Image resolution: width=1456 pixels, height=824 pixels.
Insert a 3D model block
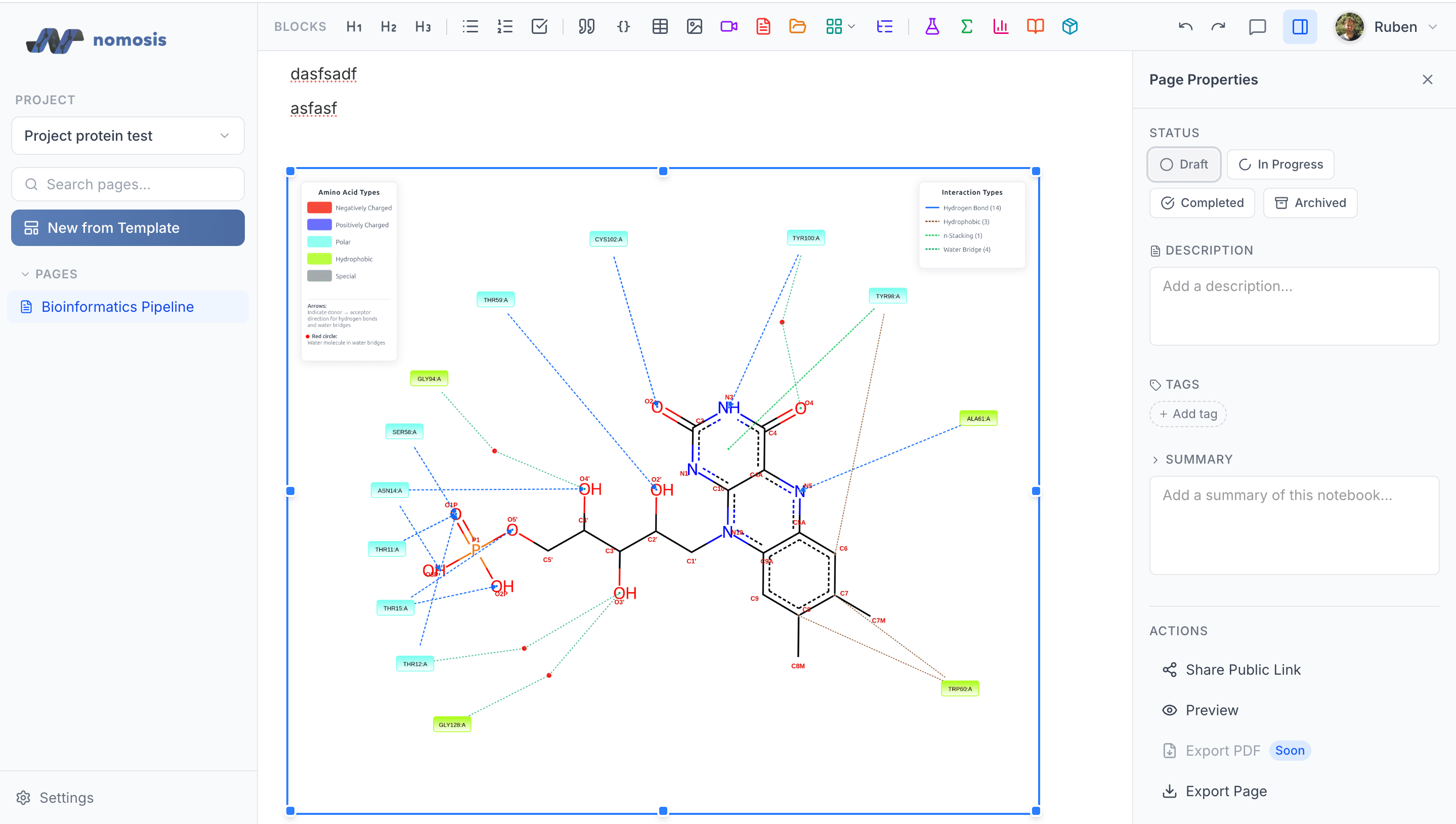coord(1069,26)
